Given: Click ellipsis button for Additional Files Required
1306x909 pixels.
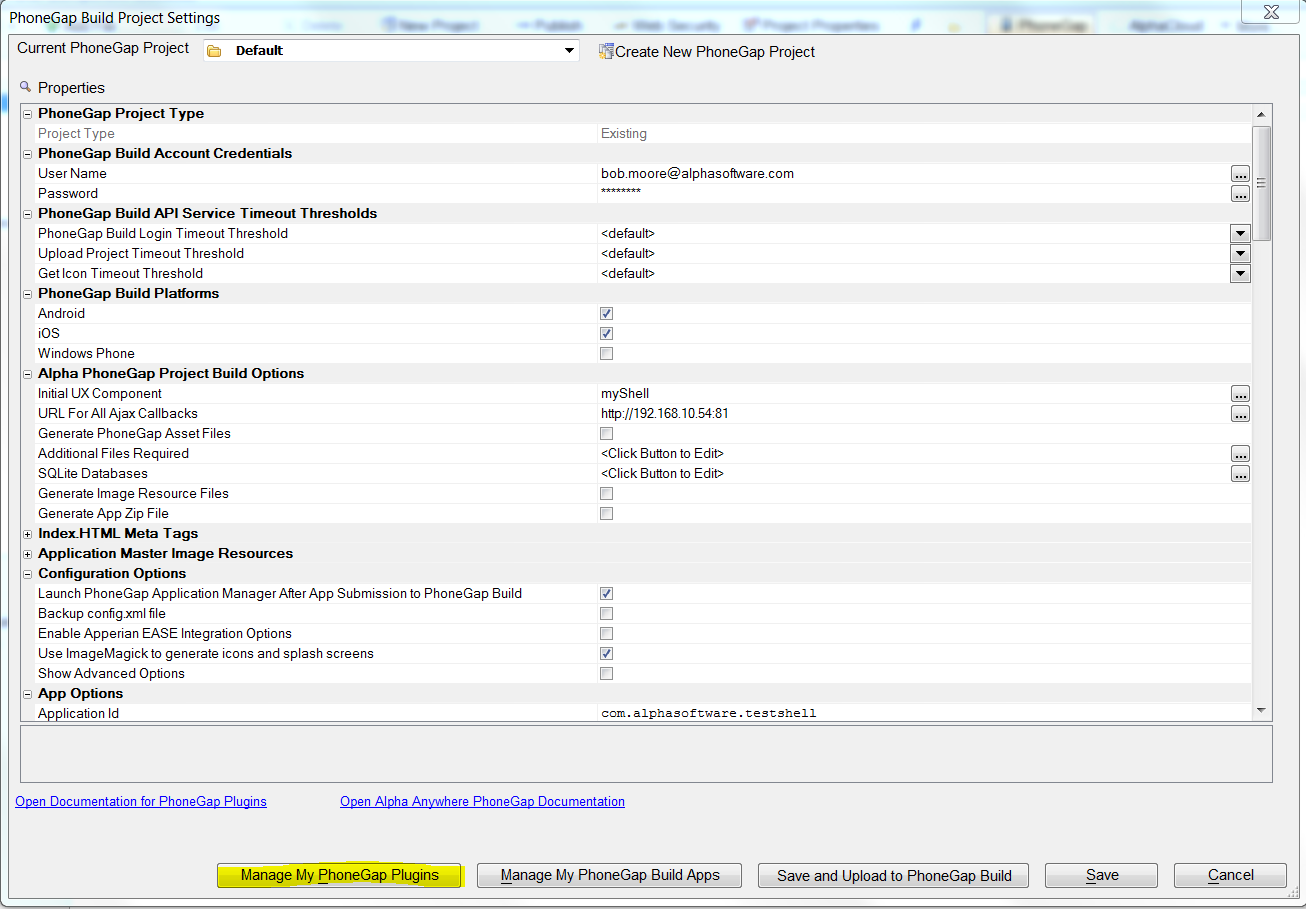Looking at the screenshot, I should tap(1240, 454).
